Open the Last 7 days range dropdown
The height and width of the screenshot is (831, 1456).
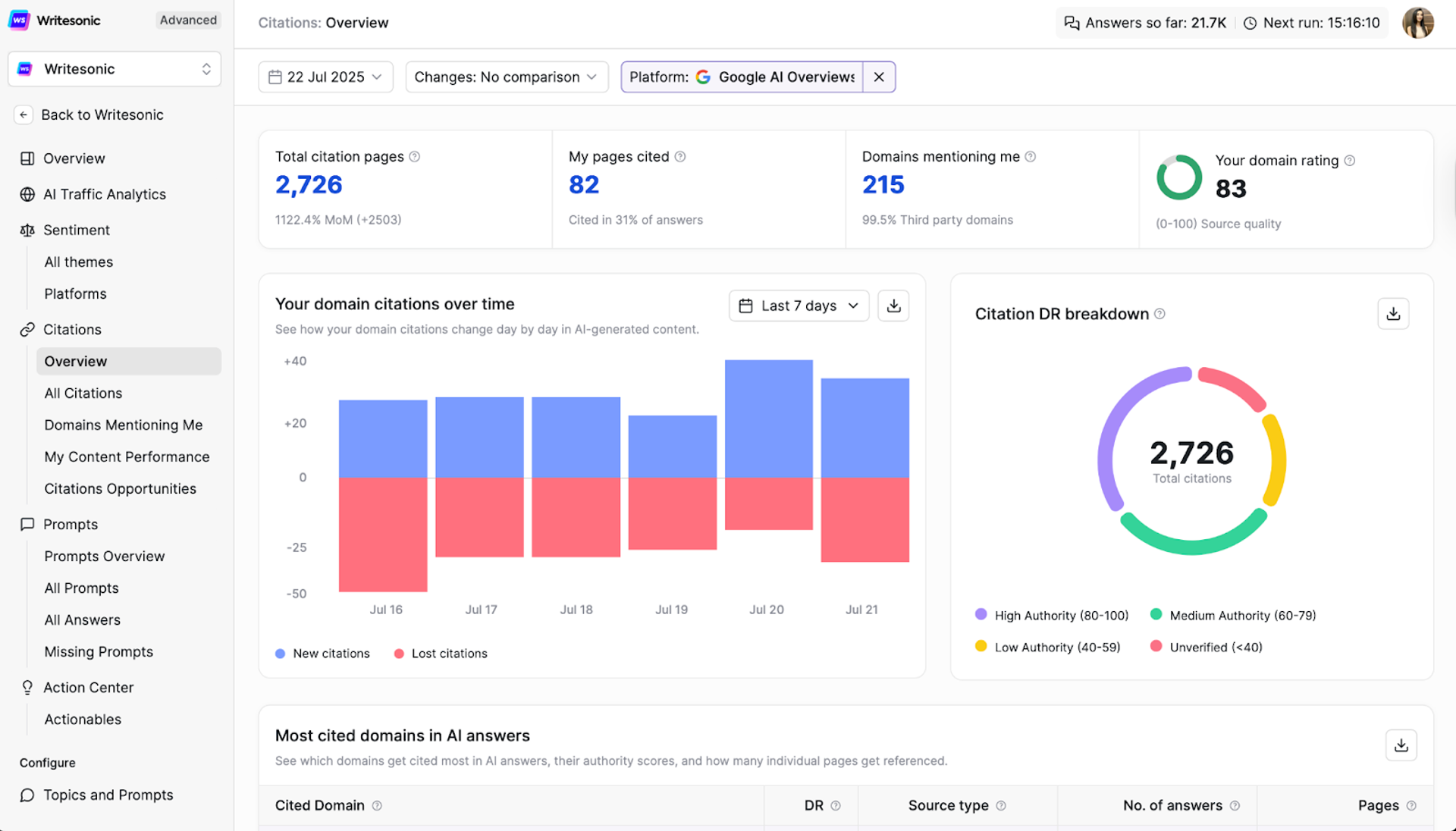click(x=799, y=306)
